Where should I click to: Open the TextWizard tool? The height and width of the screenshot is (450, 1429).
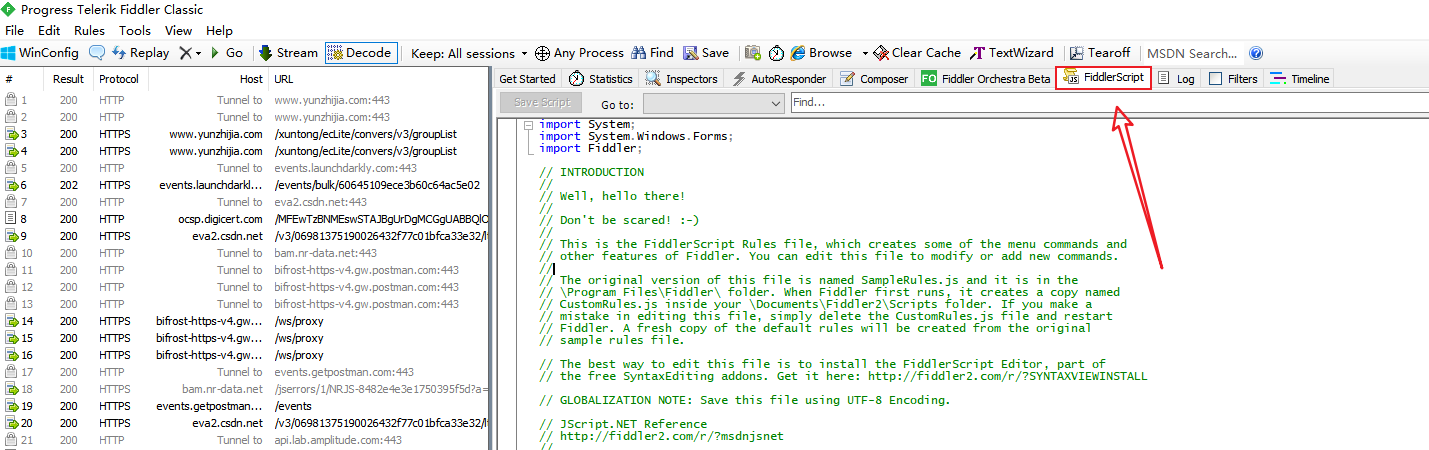[x=1012, y=53]
